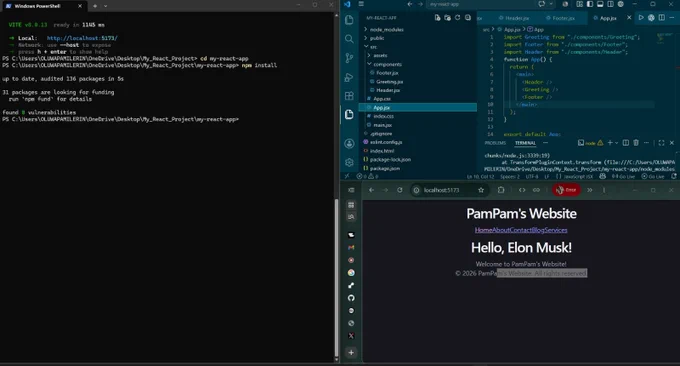
Task: Open Copilot chat icon in title bar
Action: coord(541,4)
